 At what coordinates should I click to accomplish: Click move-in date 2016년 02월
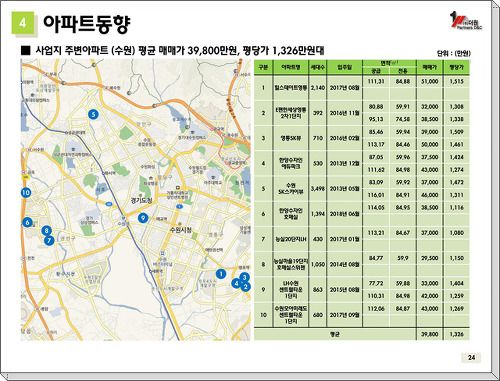pos(345,138)
